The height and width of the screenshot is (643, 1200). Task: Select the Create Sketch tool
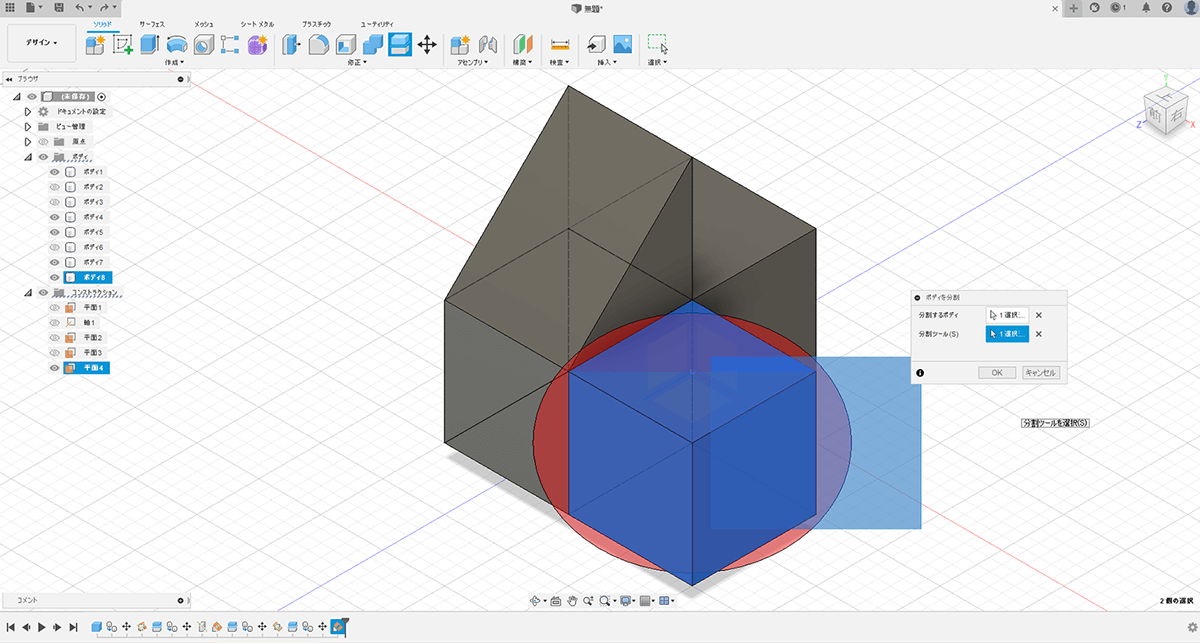click(x=123, y=44)
